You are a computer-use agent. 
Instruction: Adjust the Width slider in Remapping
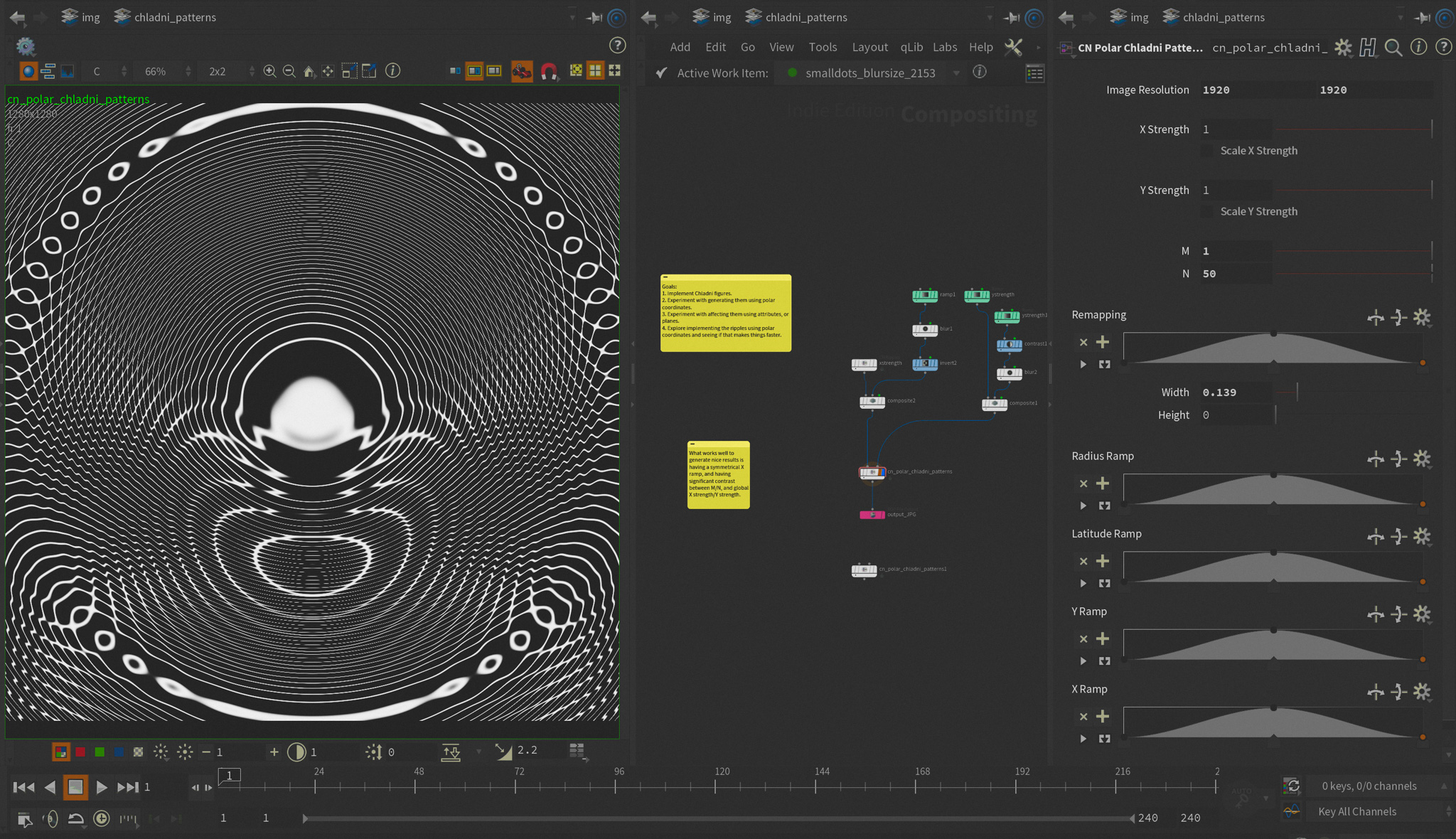click(1355, 392)
